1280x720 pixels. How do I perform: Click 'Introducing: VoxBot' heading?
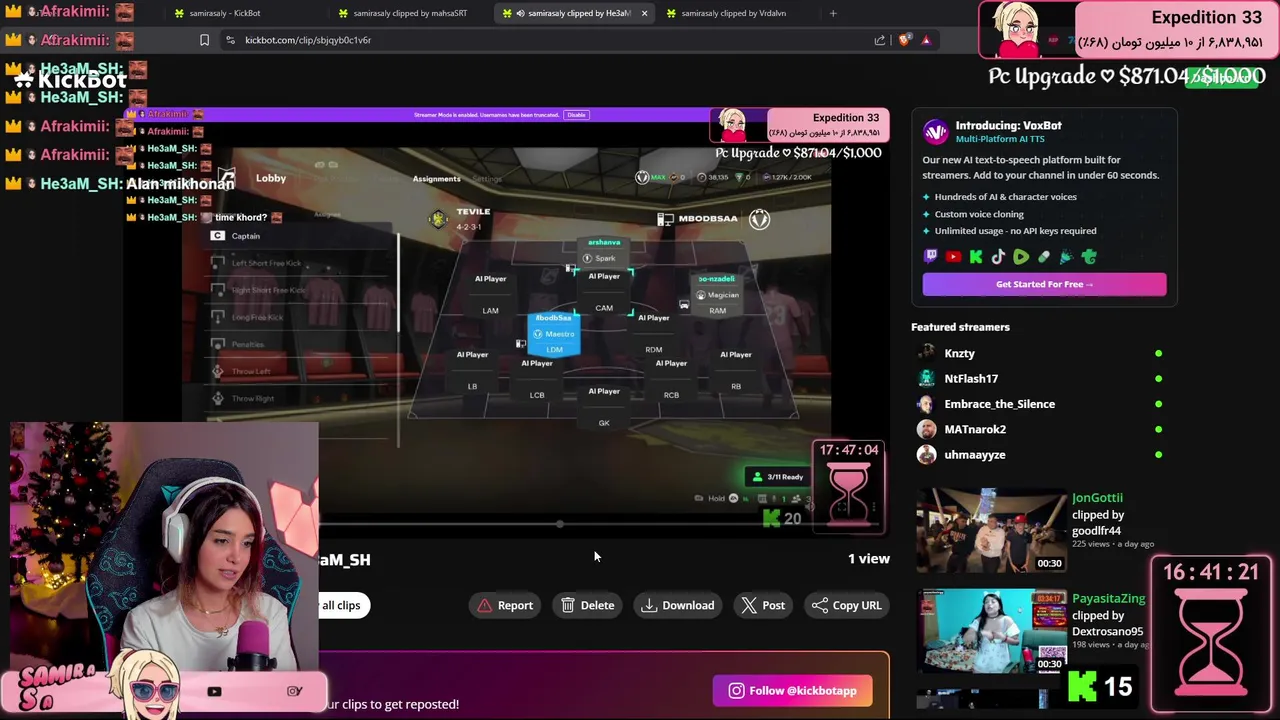pos(1008,125)
